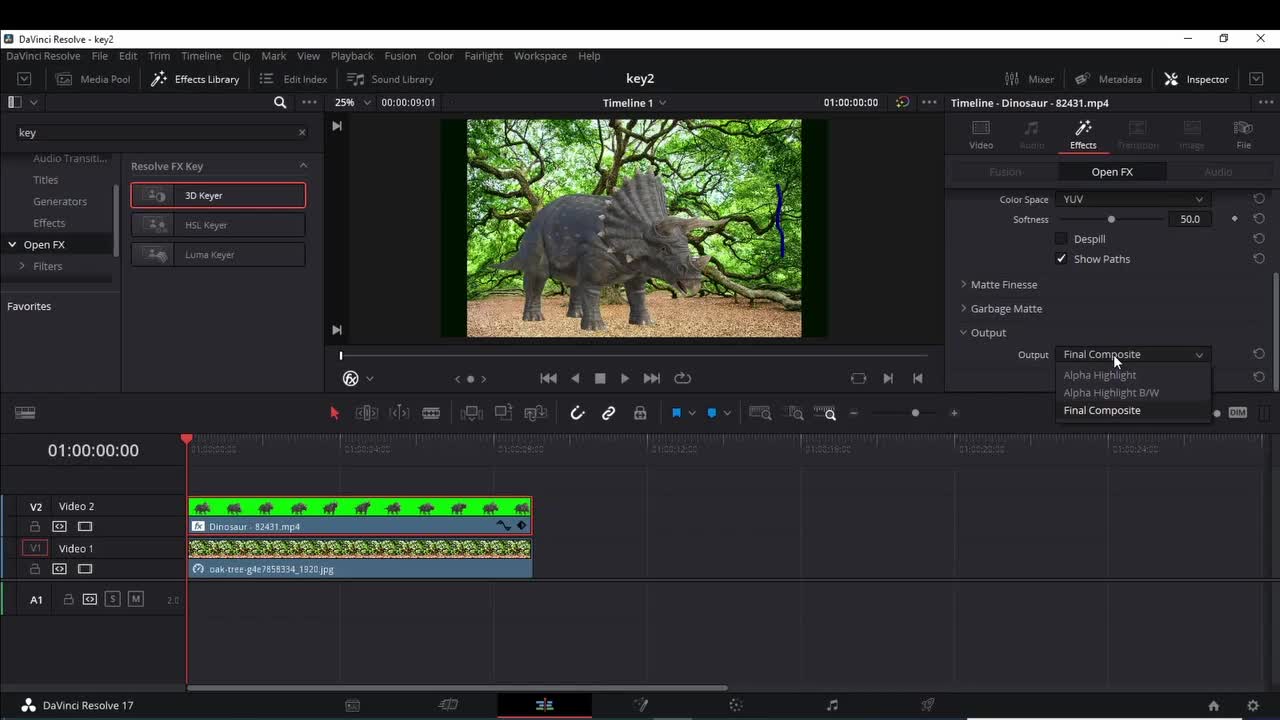Switch to the Open FX sub-tab
1280x720 pixels.
click(1112, 172)
